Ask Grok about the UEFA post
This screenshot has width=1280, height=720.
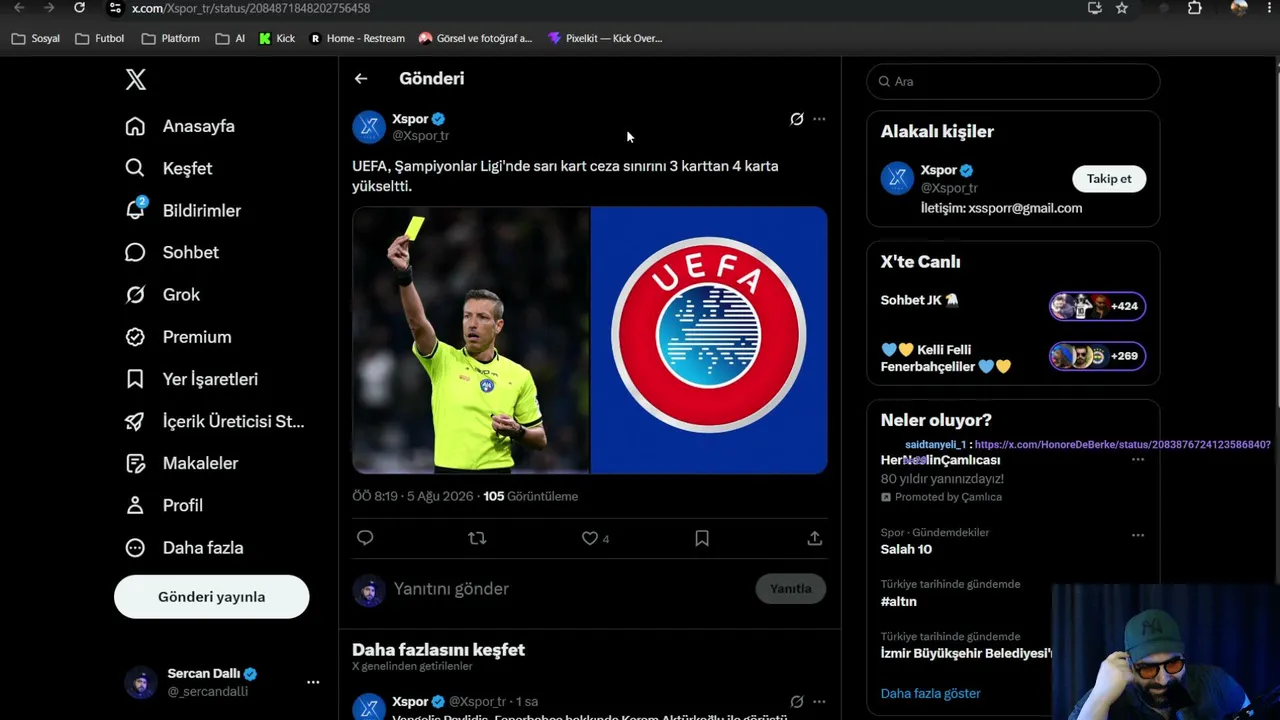coord(797,119)
